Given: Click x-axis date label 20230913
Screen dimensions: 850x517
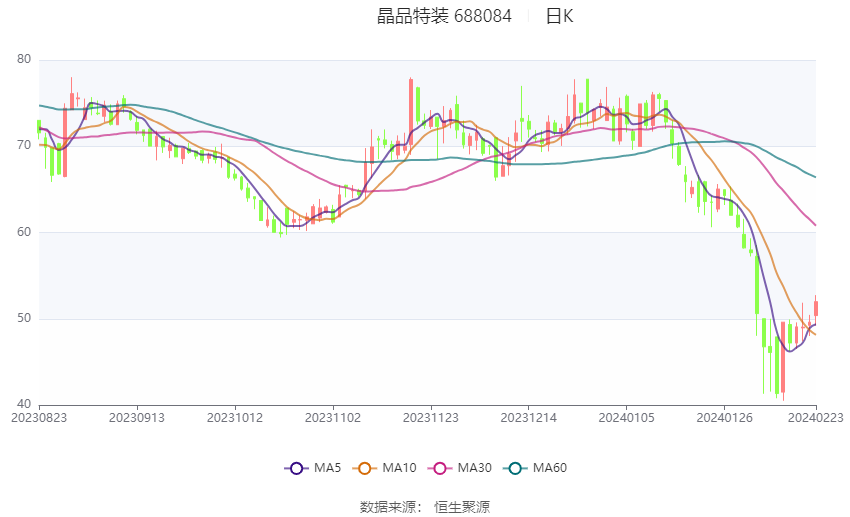Looking at the screenshot, I should click(x=137, y=418).
